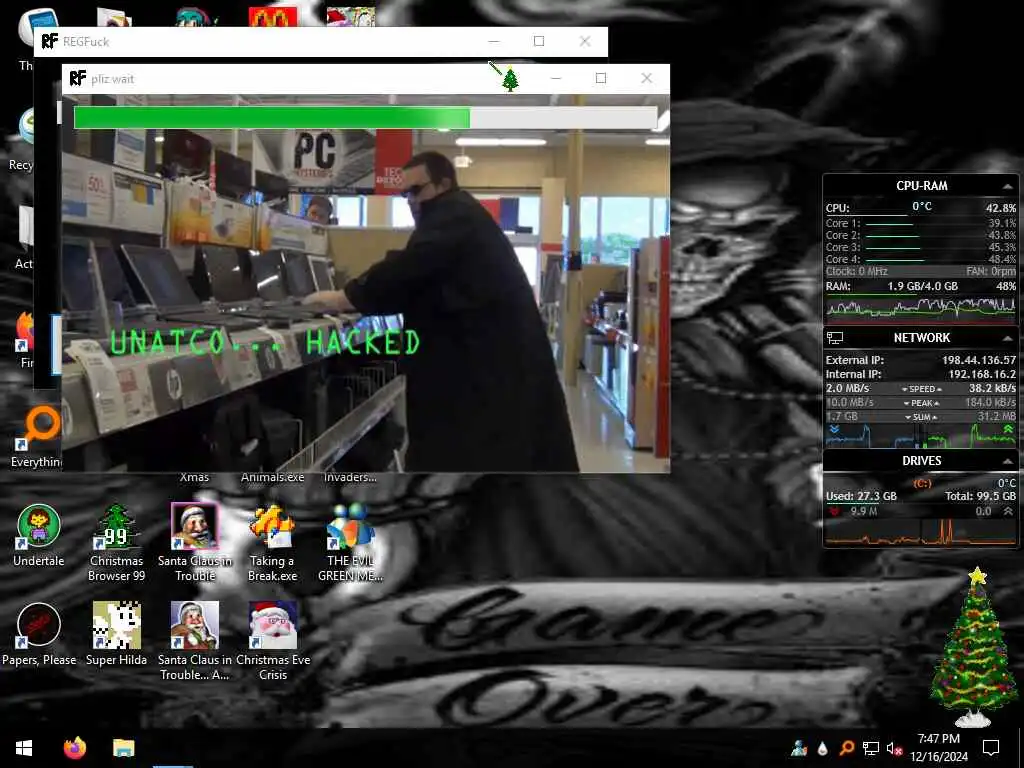This screenshot has height=768, width=1024.
Task: Open the Windows Start menu
Action: click(24, 748)
